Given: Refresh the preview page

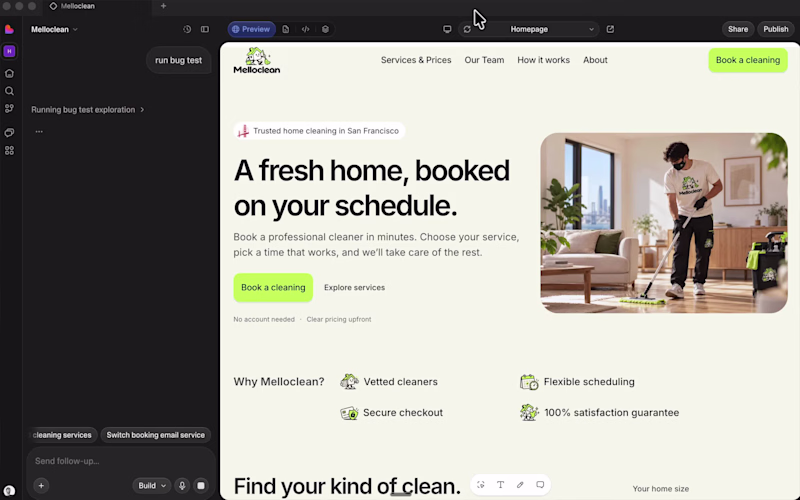Looking at the screenshot, I should [467, 30].
